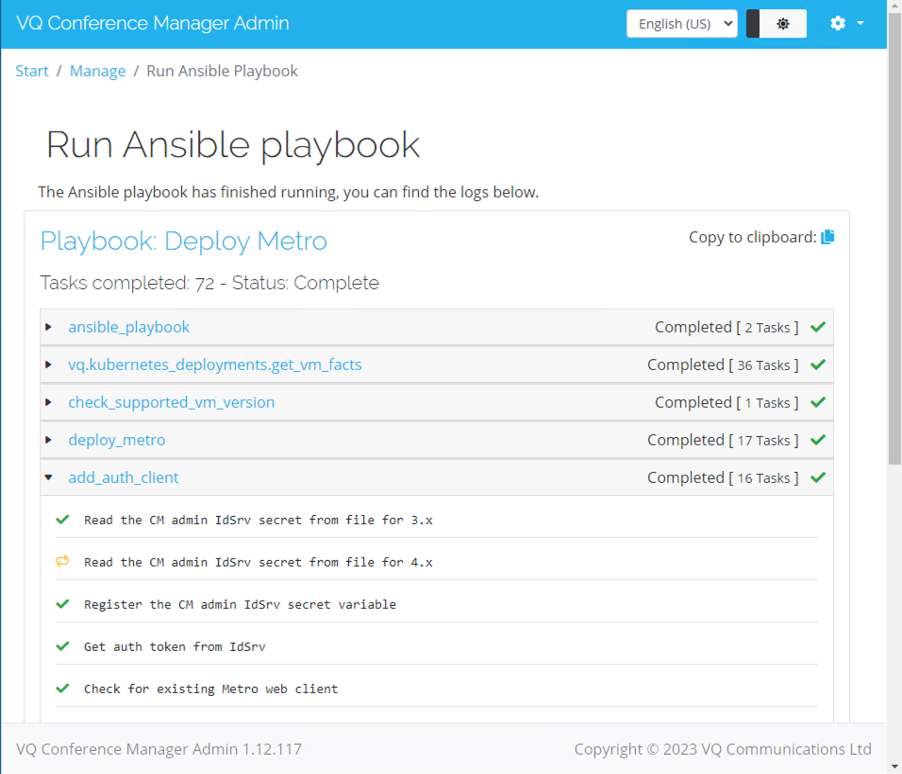Open the Manage breadcrumb link
Viewport: 902px width, 774px height.
(x=98, y=71)
